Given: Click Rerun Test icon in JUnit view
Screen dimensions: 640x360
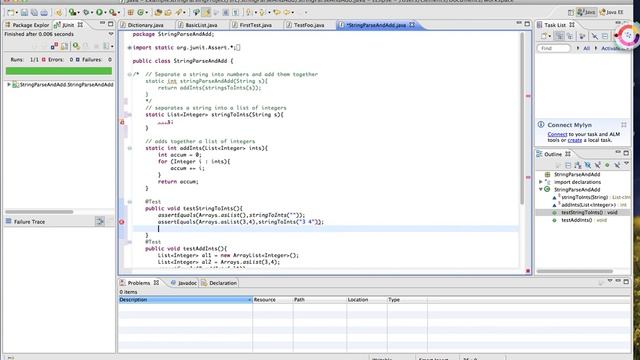Looking at the screenshot, I should click(76, 46).
